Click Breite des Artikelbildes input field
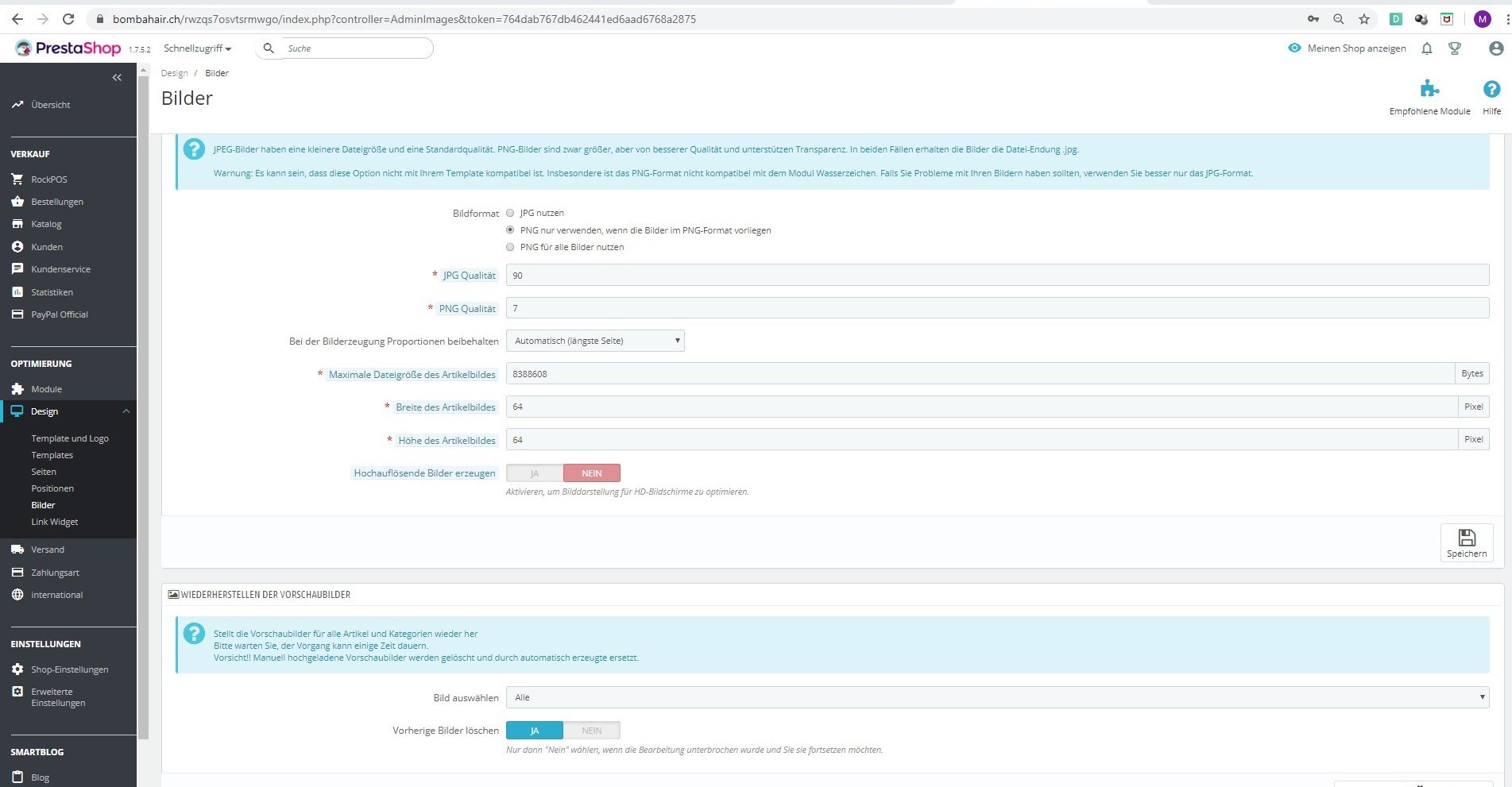Image resolution: width=1512 pixels, height=787 pixels. pos(981,407)
